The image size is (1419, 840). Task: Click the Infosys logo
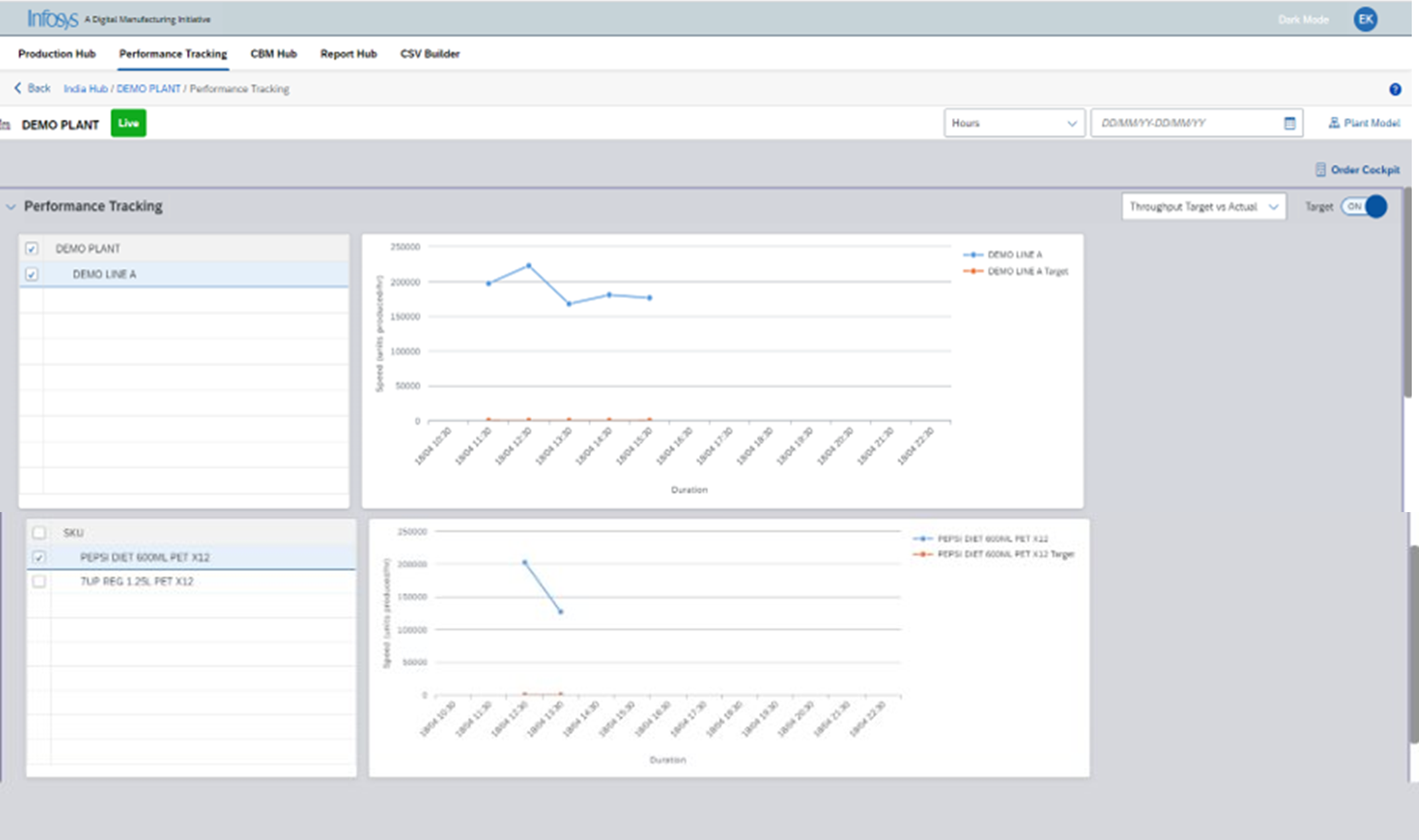[52, 19]
